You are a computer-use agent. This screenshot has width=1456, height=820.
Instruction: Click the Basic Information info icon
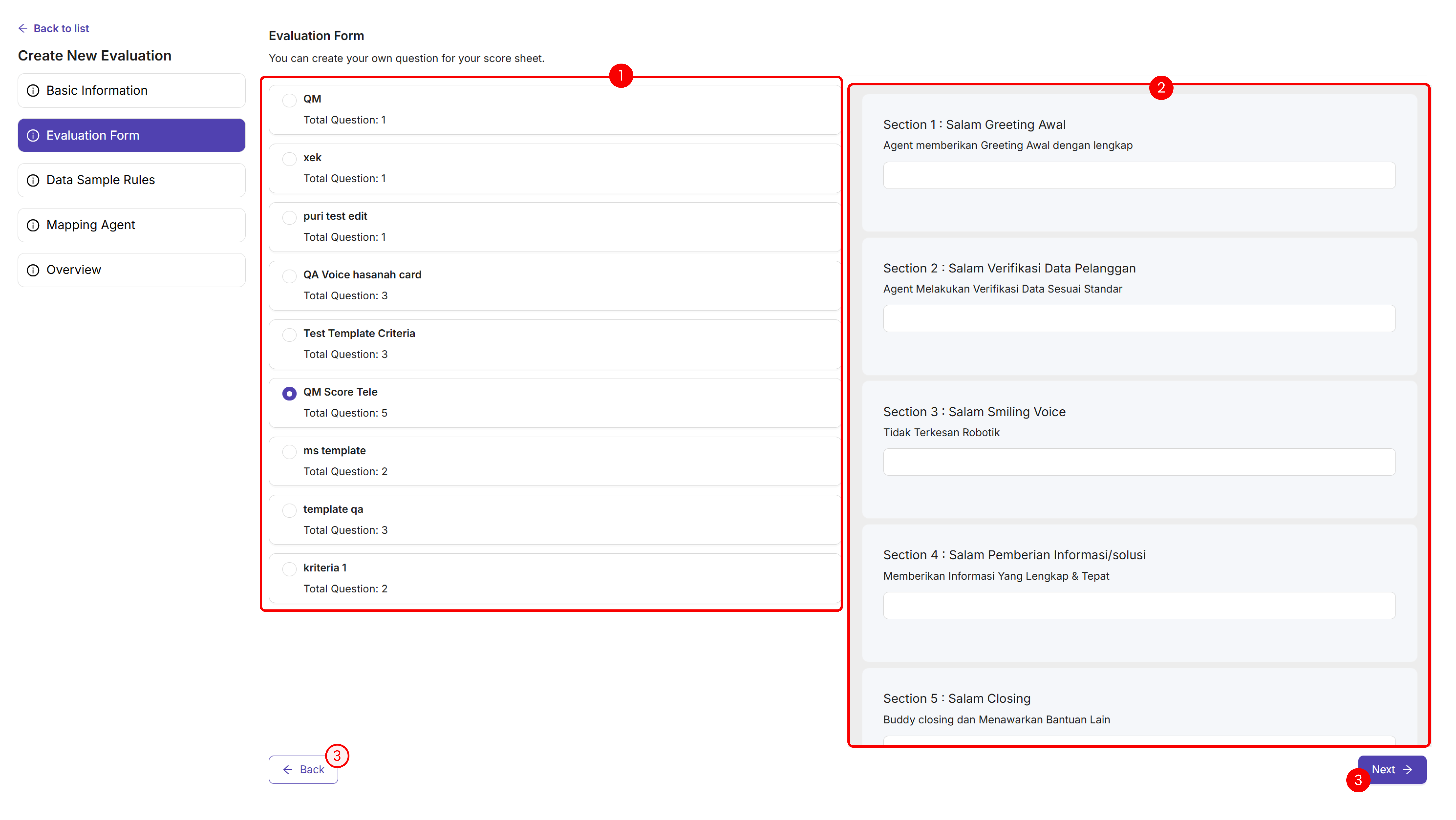tap(33, 90)
